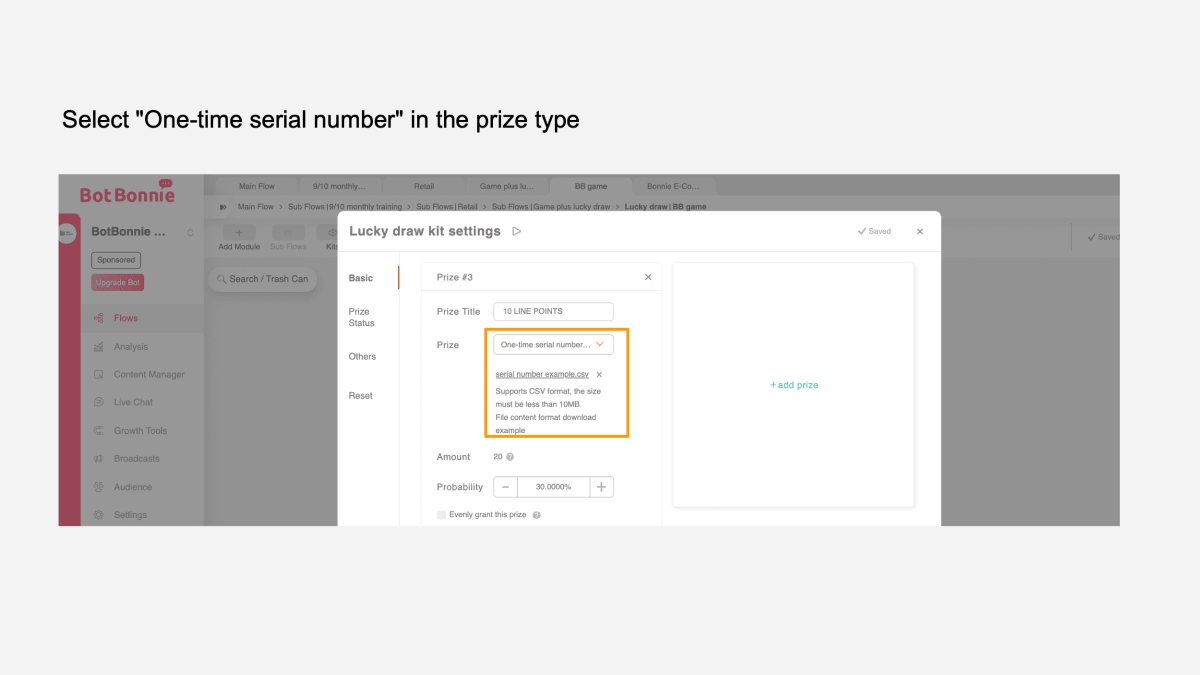Click the play icon beside Lucky draw kit settings
The width and height of the screenshot is (1200, 675).
(517, 231)
